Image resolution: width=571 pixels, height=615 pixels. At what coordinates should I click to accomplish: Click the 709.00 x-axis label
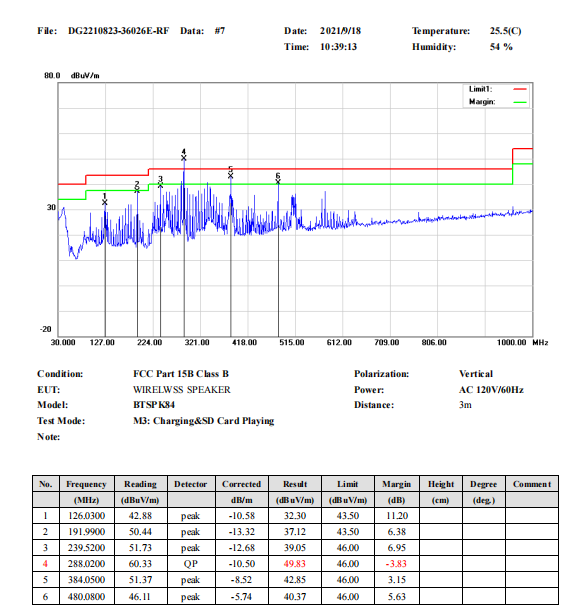pos(387,342)
